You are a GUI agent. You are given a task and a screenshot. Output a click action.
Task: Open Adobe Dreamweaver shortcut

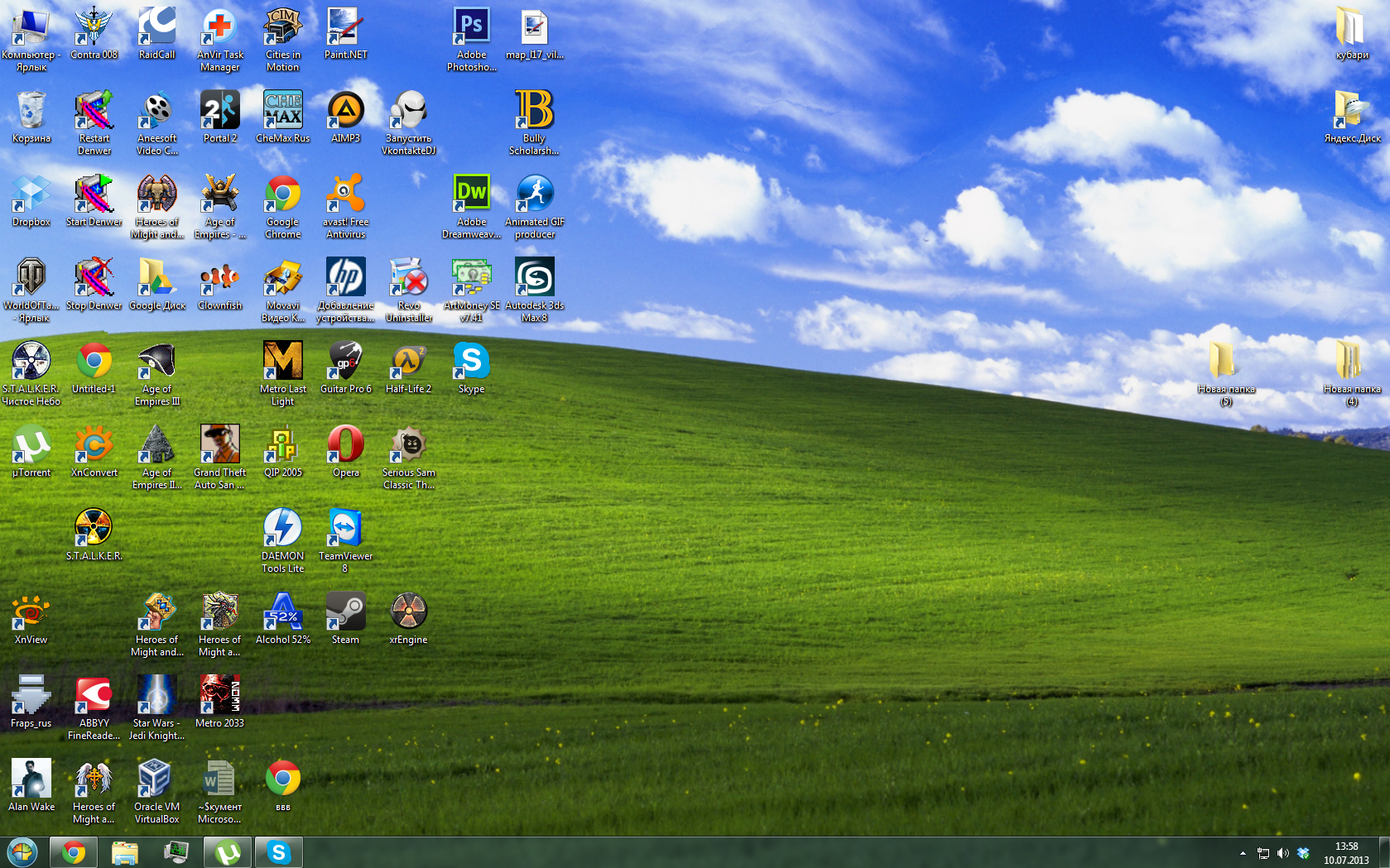pos(472,206)
